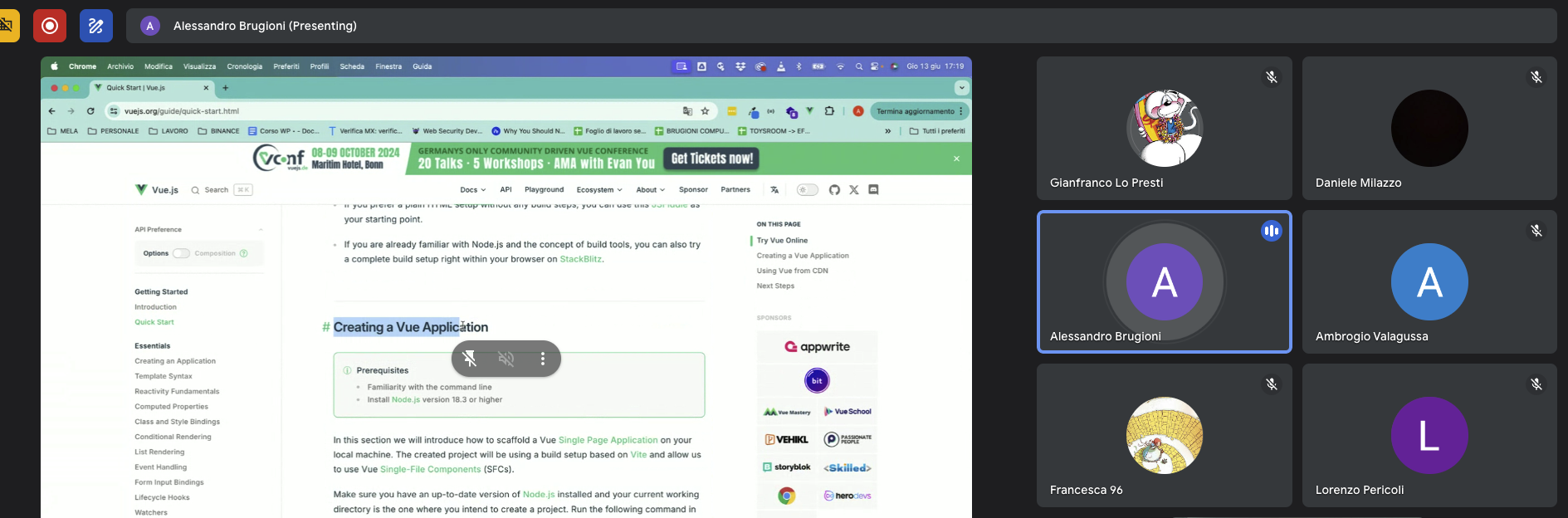
Task: Open the StackBlitz link
Action: 580,259
